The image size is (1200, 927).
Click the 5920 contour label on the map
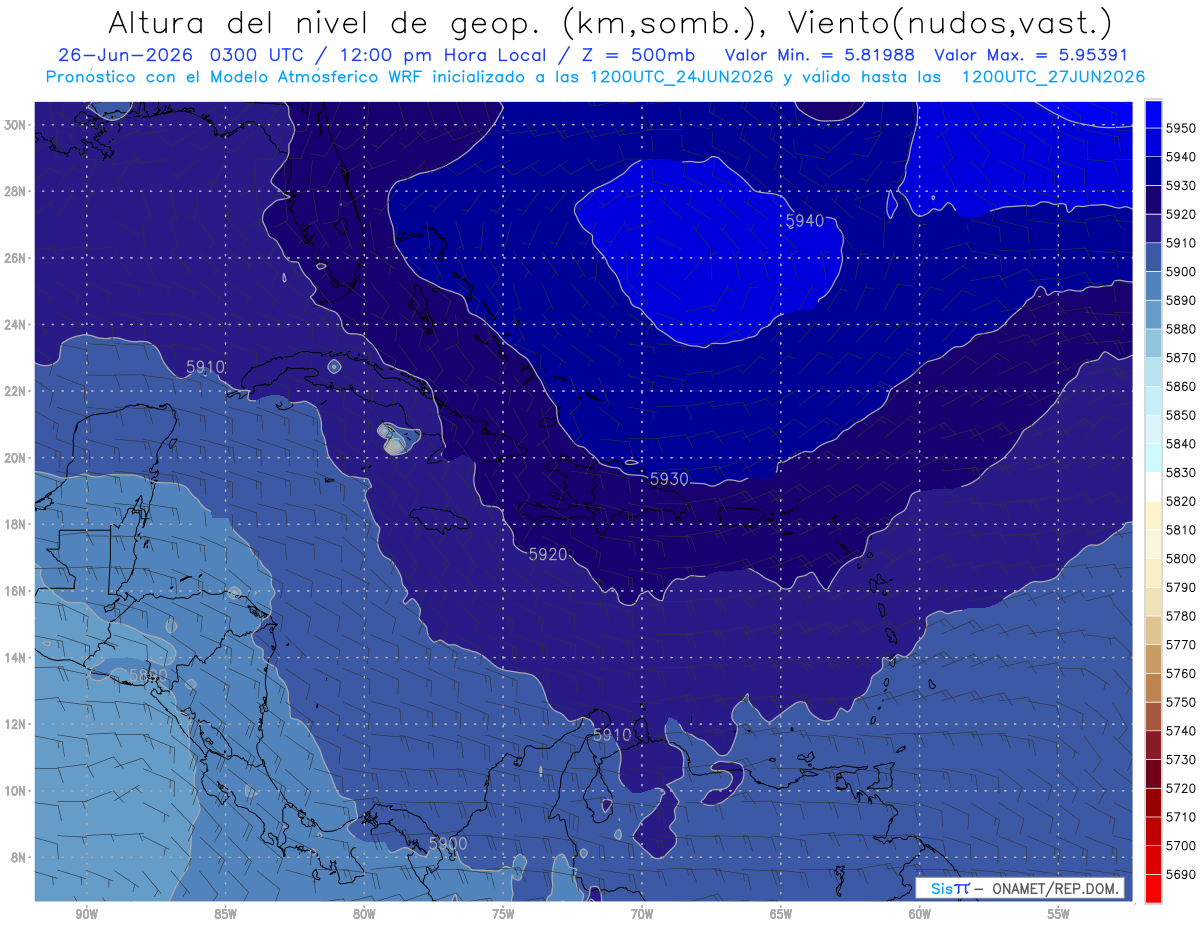click(x=548, y=553)
